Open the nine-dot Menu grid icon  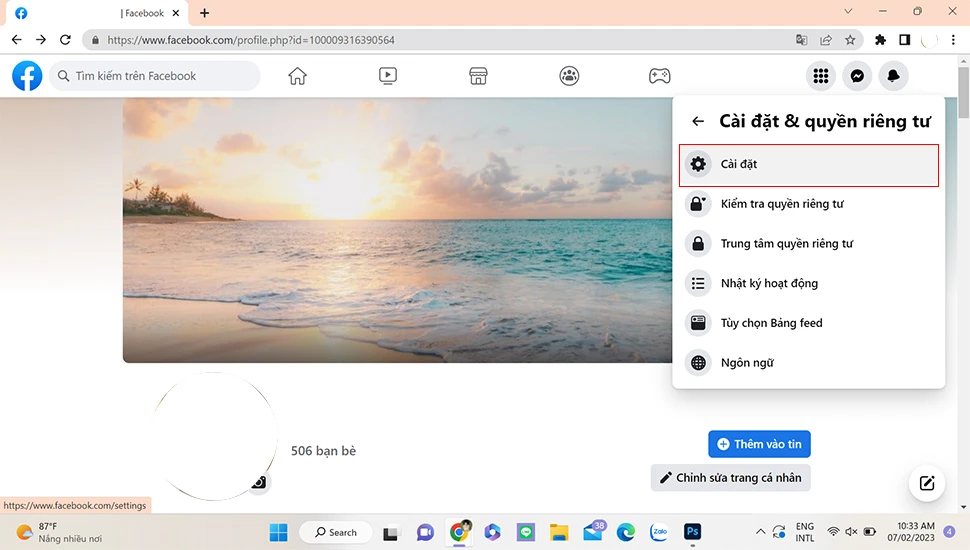[x=821, y=76]
